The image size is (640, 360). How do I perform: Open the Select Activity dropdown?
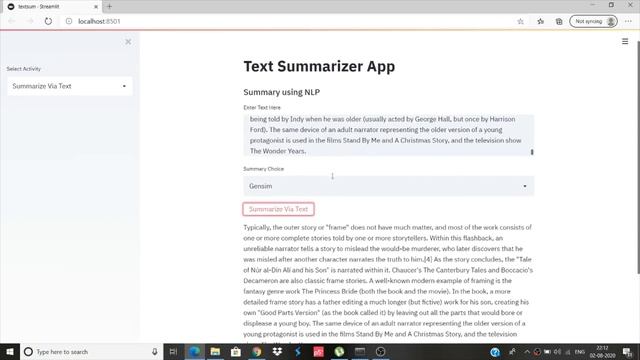(x=69, y=86)
